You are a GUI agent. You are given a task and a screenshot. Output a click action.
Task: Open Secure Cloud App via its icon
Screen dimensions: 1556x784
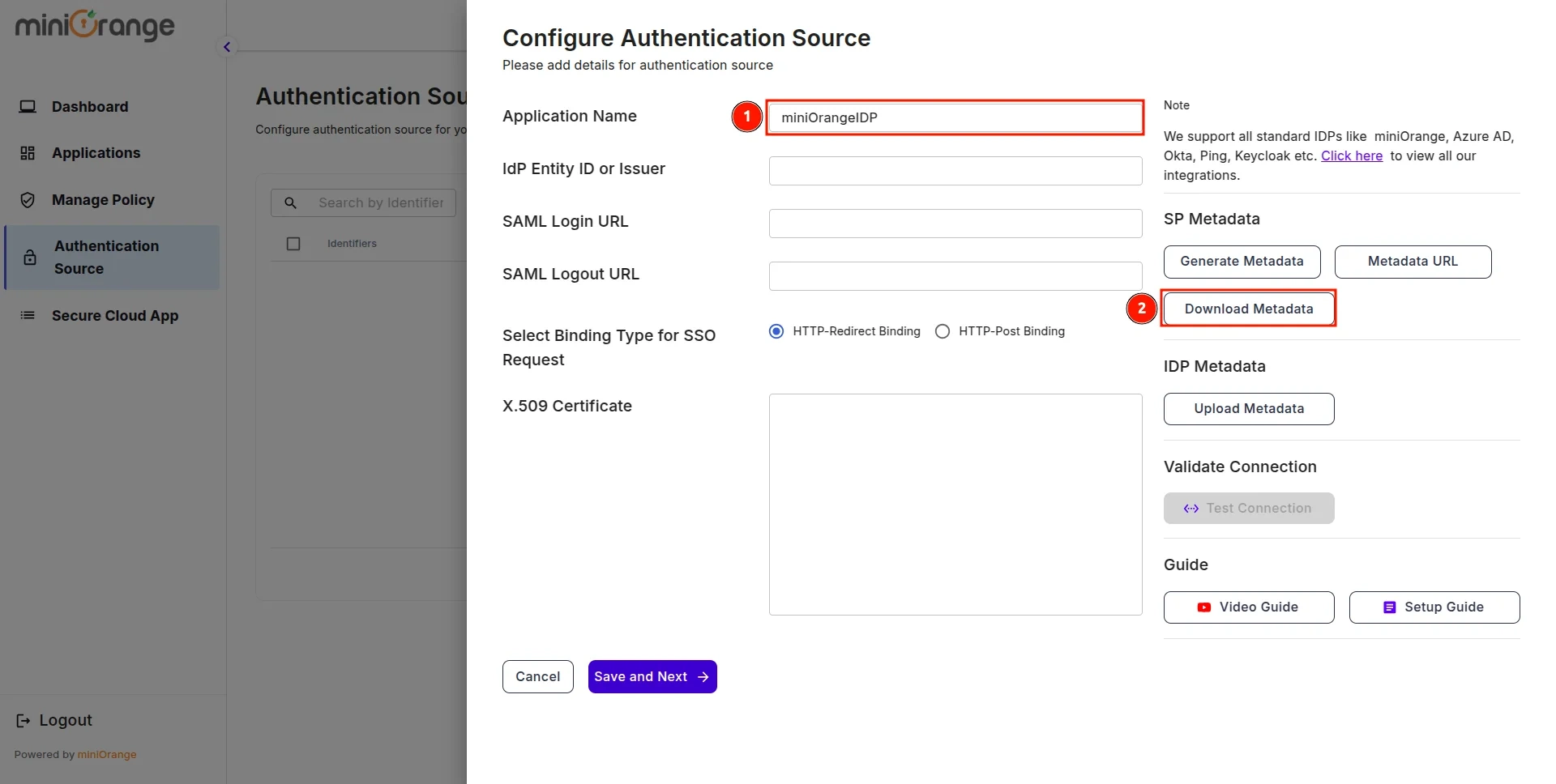pos(28,315)
